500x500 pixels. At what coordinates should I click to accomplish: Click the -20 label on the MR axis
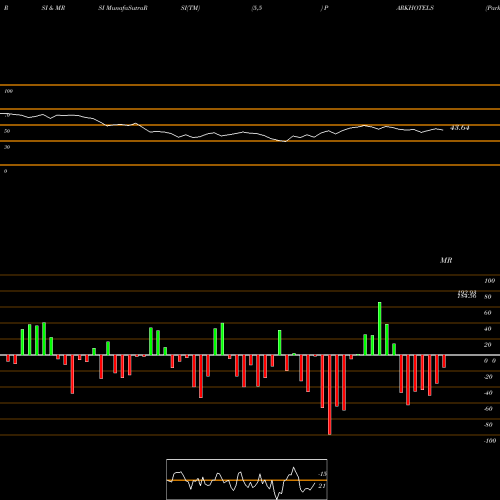pos(488,377)
